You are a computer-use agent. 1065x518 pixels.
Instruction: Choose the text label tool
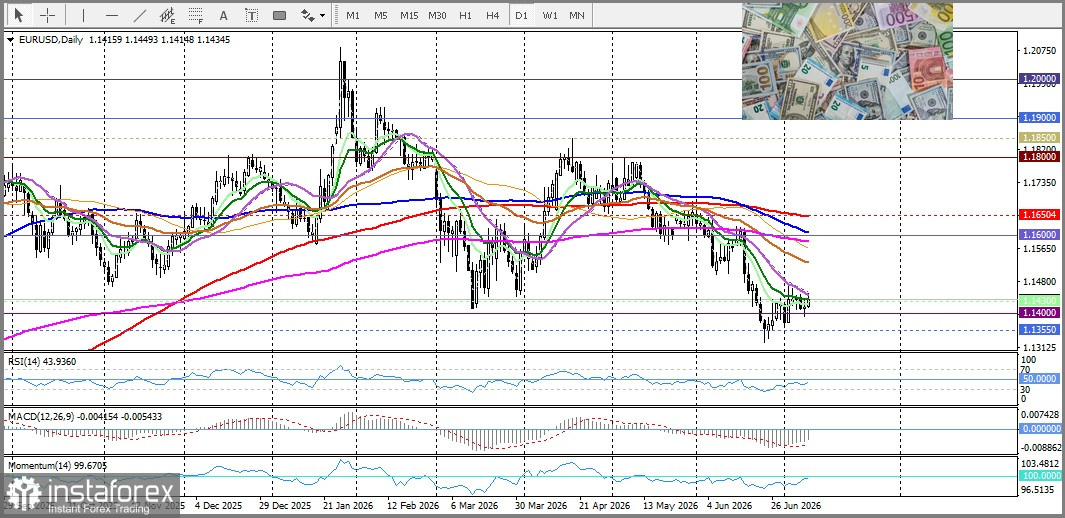(x=251, y=15)
